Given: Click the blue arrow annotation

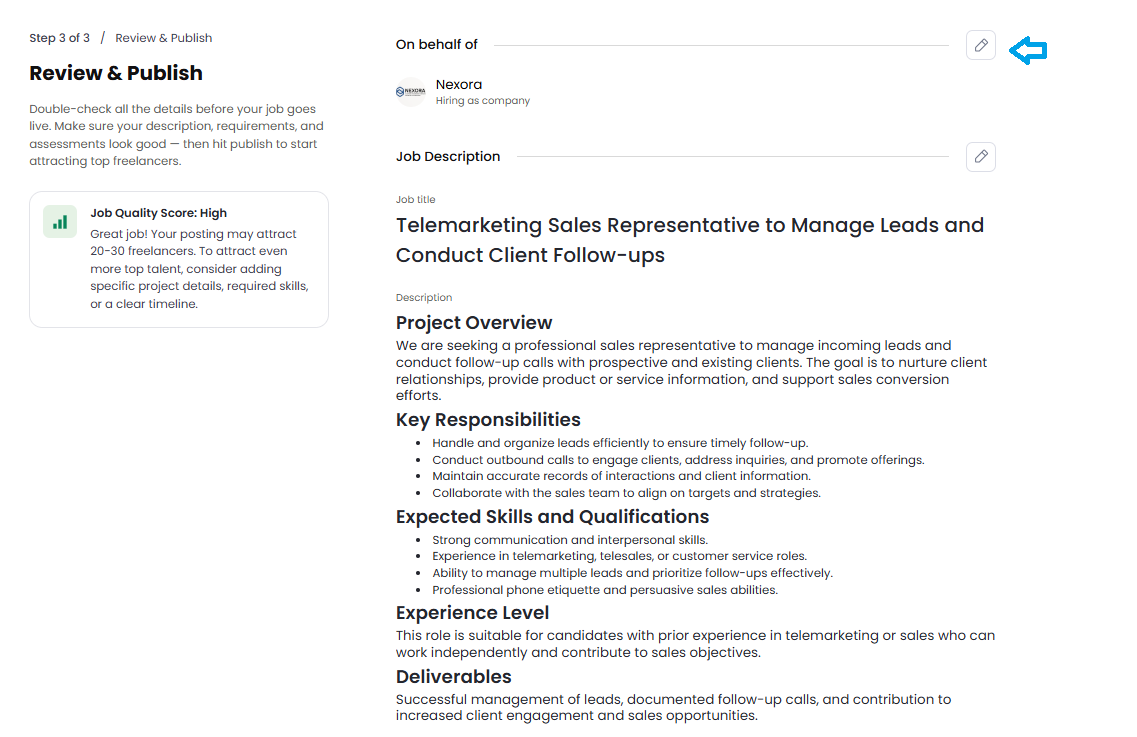Looking at the screenshot, I should tap(1028, 50).
